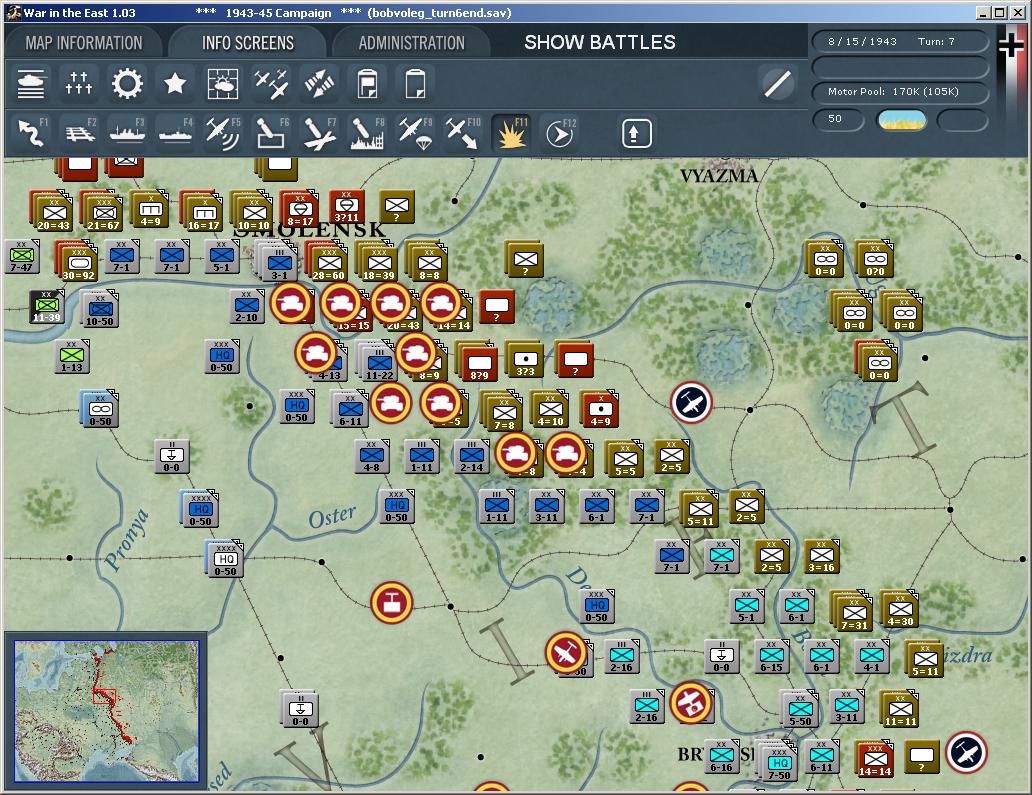The width and height of the screenshot is (1032, 795).
Task: Click the diagonal slash button in toolbar
Action: [777, 84]
